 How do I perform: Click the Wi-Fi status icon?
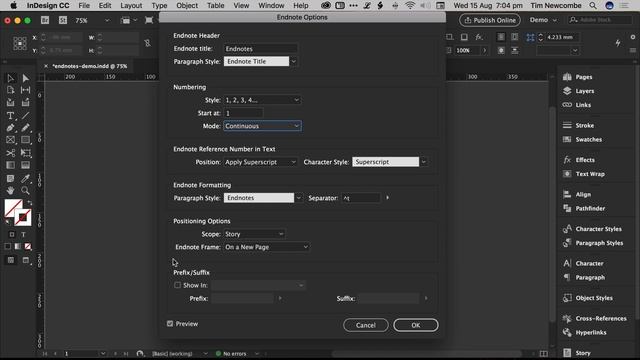tap(410, 5)
